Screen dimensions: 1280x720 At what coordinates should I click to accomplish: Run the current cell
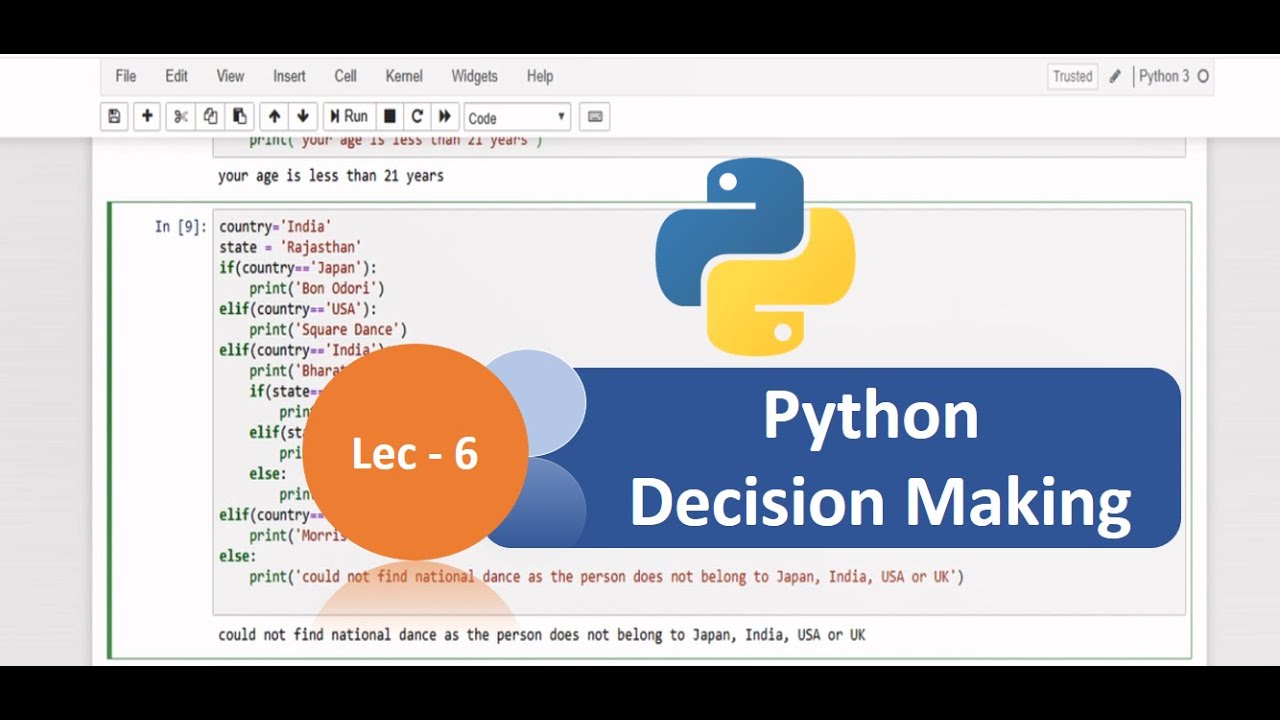[x=349, y=117]
